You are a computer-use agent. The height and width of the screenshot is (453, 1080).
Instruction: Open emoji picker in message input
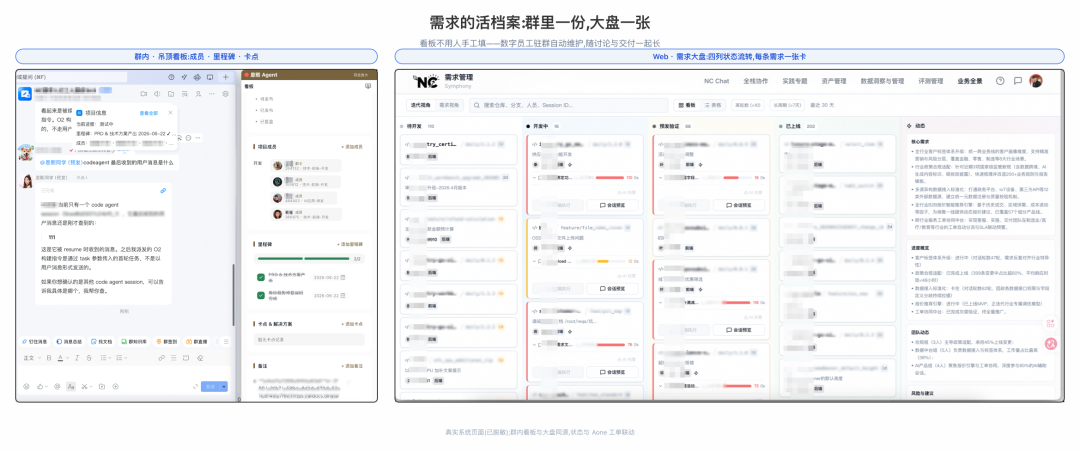(x=26, y=386)
